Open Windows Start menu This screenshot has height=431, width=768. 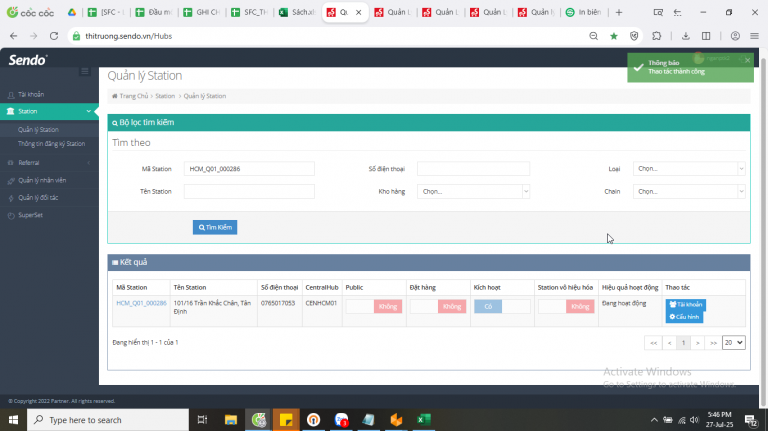tap(13, 420)
